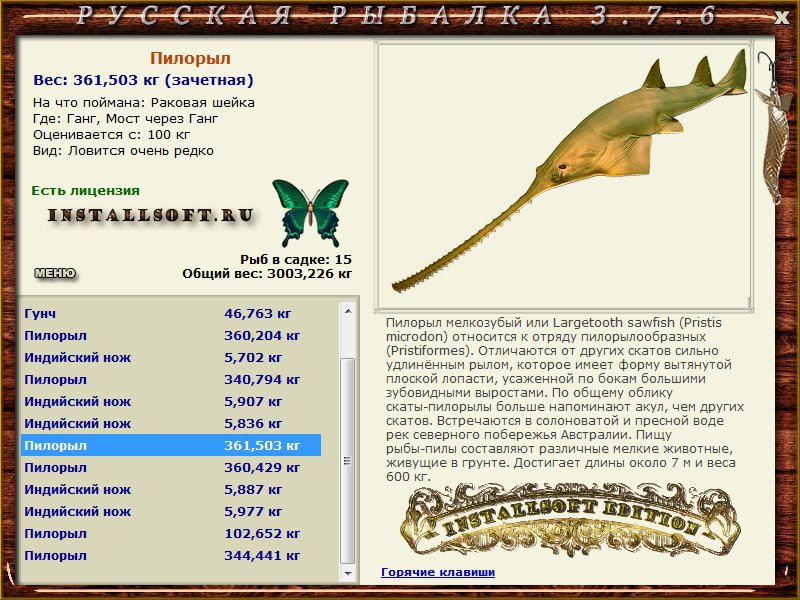Click the Где: Ганг, Мост через Ганг line
The width and height of the screenshot is (800, 600).
(x=126, y=119)
